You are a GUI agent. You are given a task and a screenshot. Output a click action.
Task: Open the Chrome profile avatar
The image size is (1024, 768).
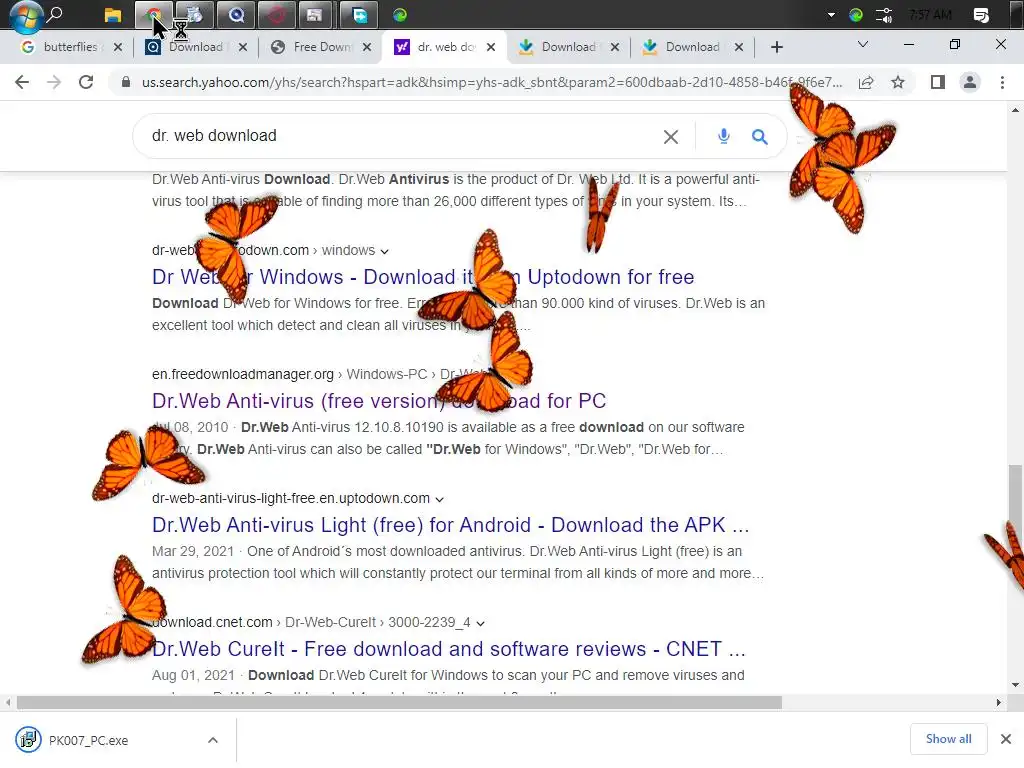(x=970, y=82)
